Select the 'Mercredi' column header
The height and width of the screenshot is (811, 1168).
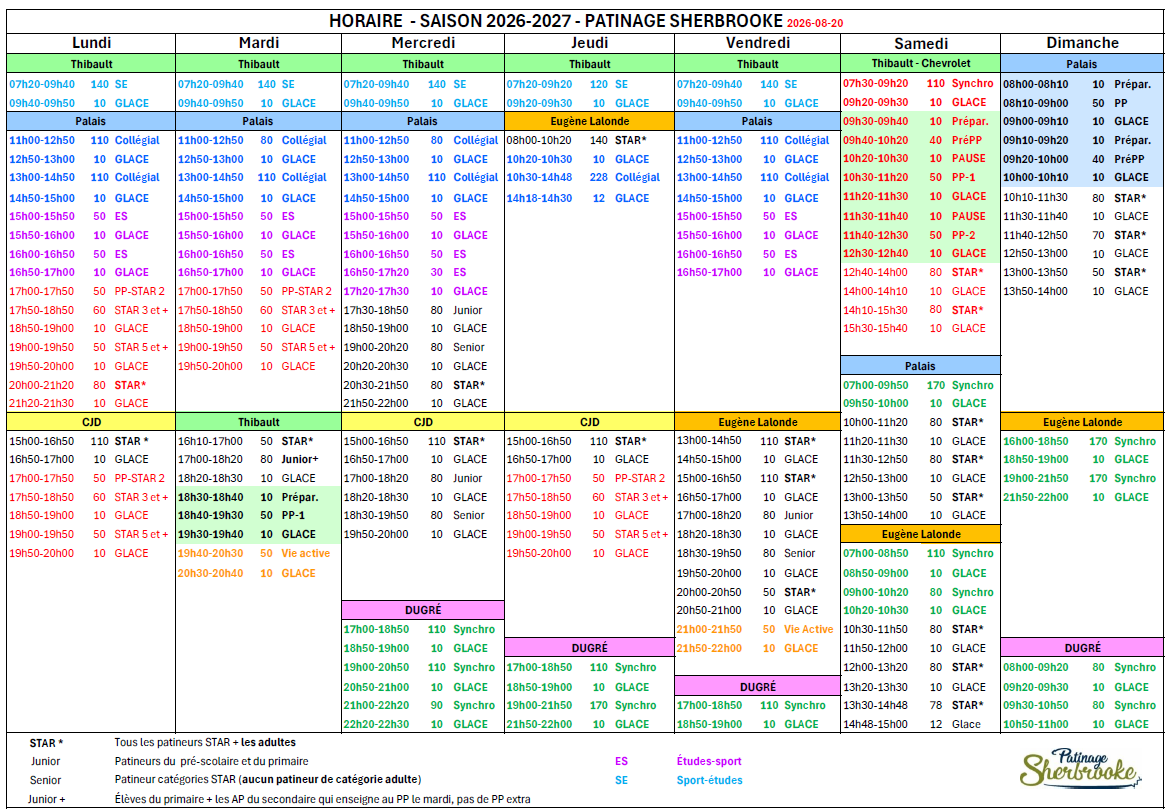click(423, 43)
